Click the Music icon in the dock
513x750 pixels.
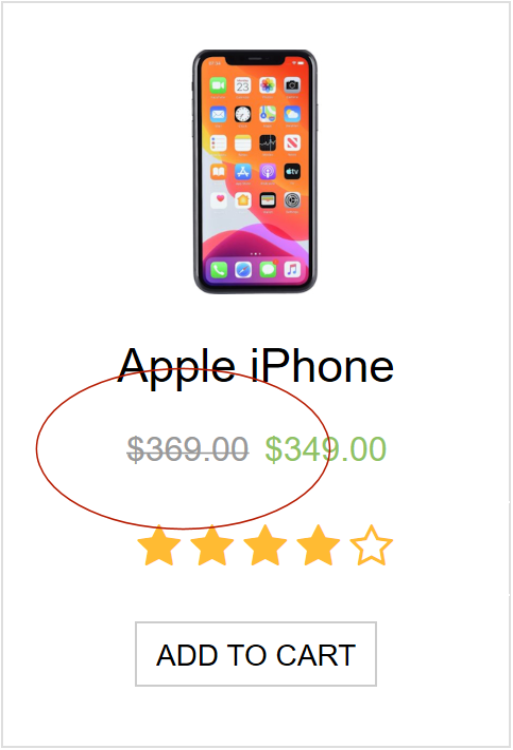point(293,270)
